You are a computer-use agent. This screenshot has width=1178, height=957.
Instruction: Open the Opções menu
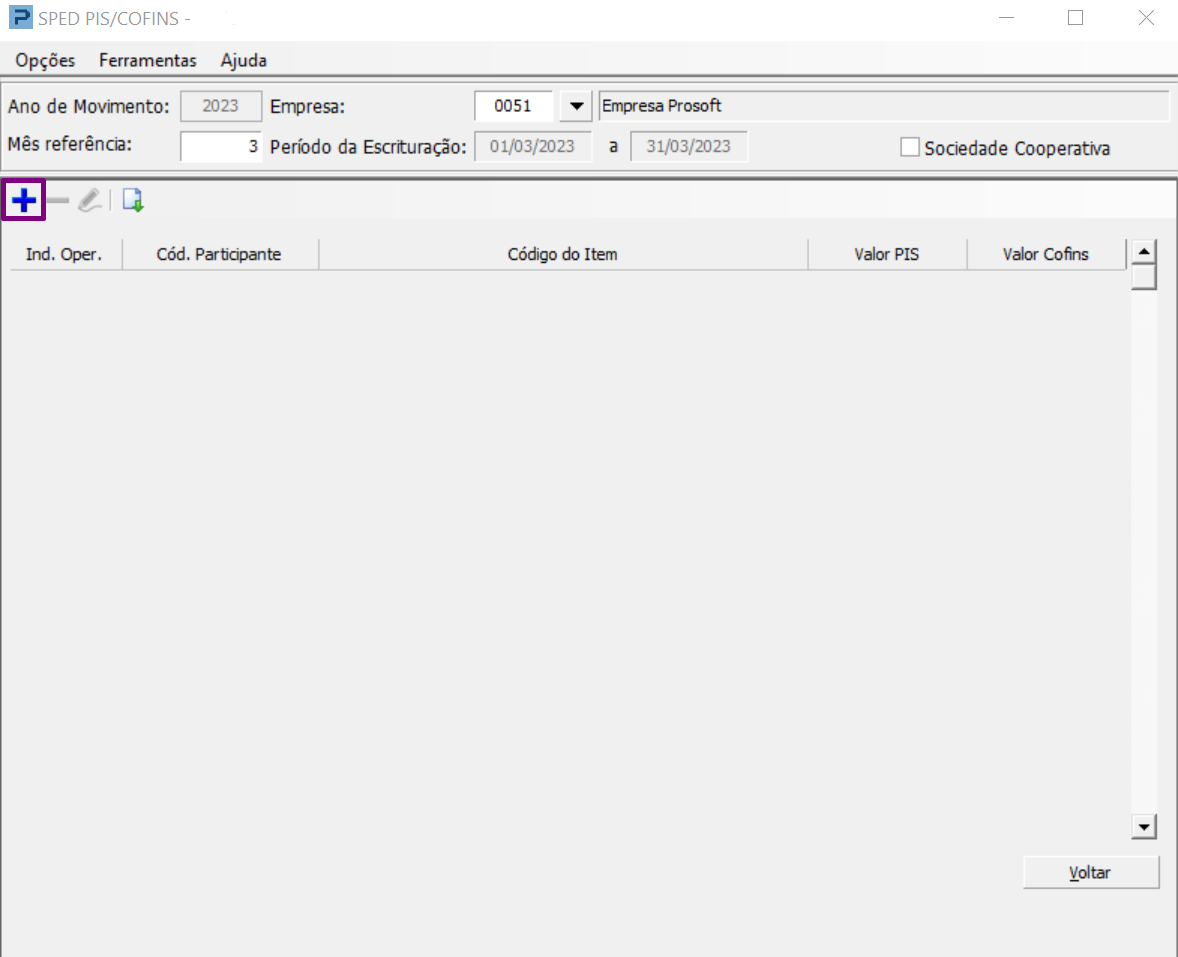[x=45, y=60]
